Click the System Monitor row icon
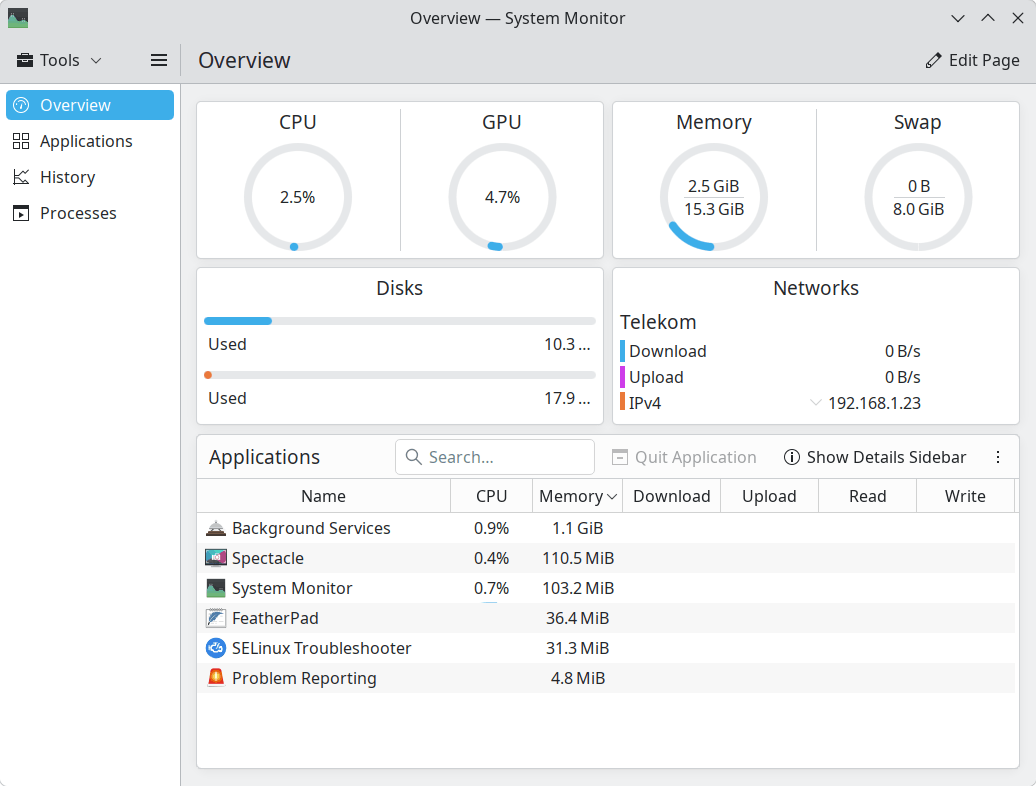Screen dimensions: 1036x786 tap(216, 588)
